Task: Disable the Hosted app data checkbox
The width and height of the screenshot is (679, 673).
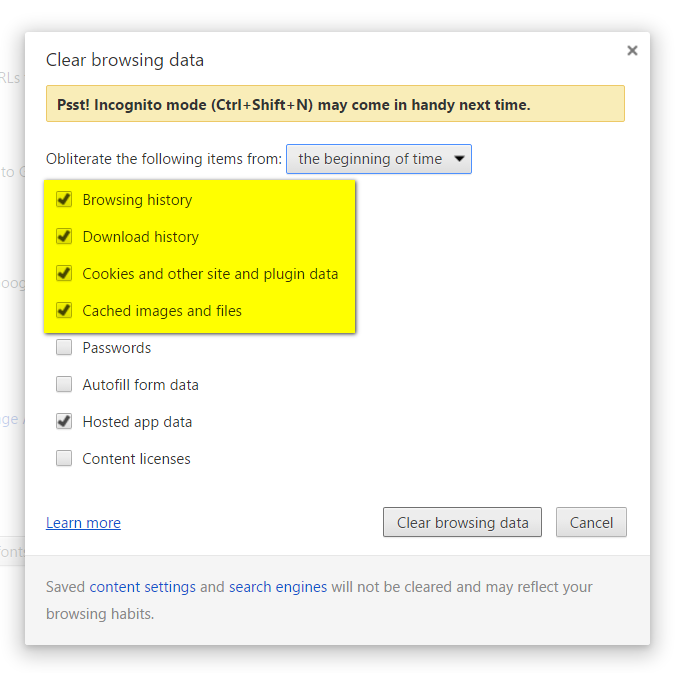Action: pos(64,422)
